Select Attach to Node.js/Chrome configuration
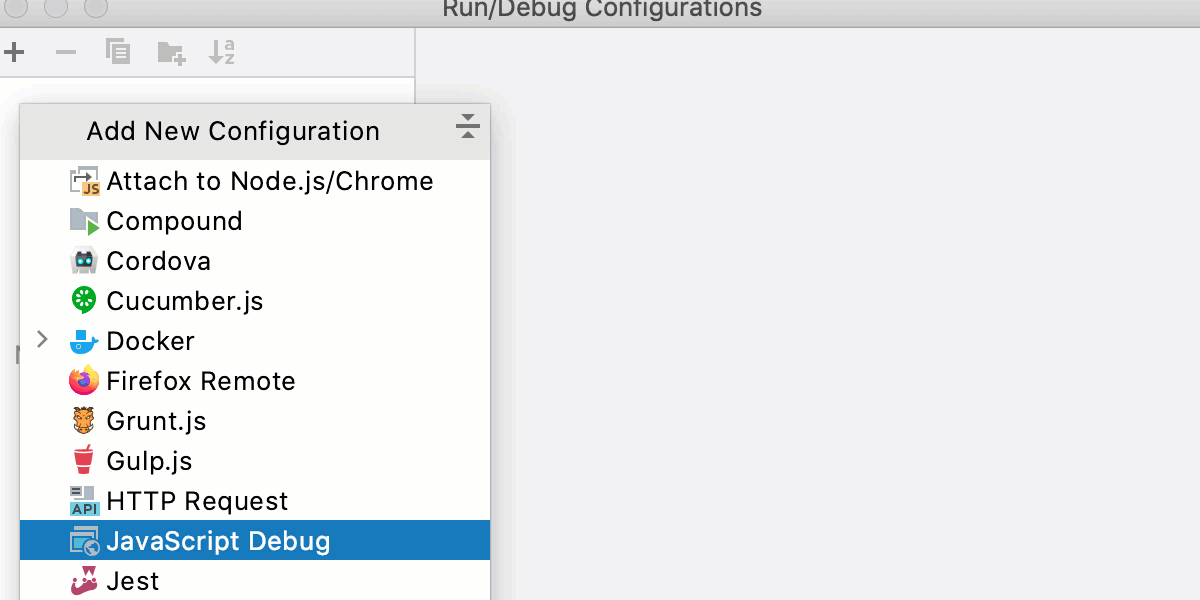1200x600 pixels. click(270, 180)
